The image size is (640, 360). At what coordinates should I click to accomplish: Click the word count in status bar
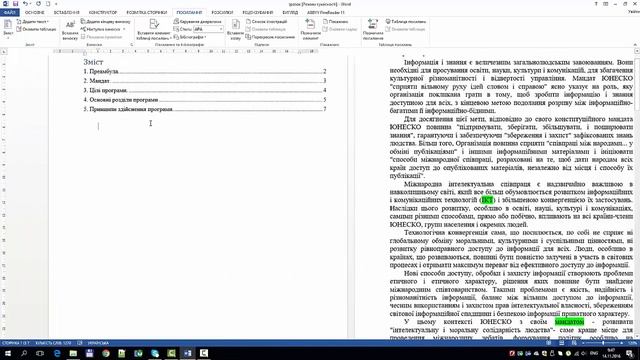tap(53, 343)
